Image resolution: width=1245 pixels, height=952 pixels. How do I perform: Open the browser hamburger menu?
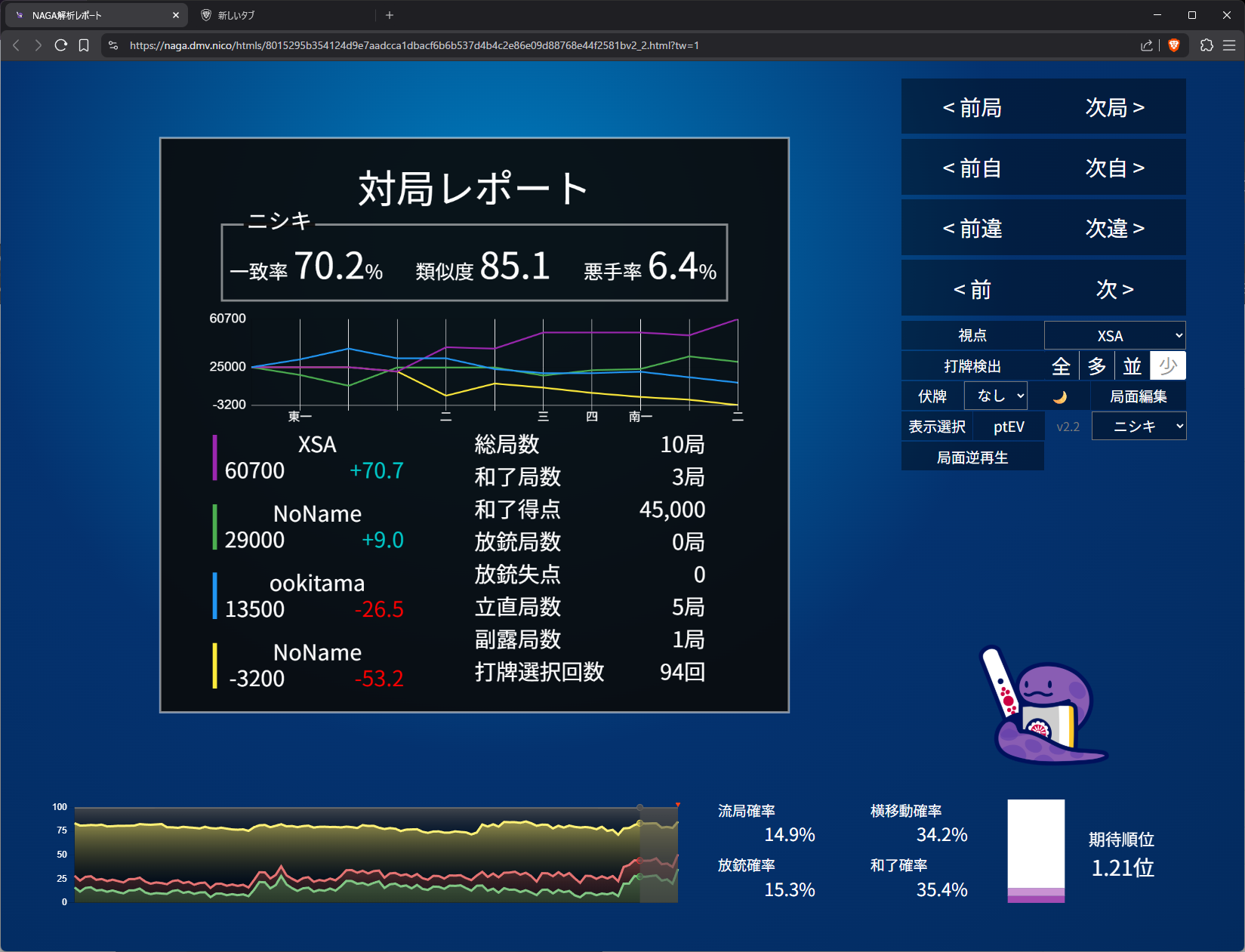tap(1229, 45)
